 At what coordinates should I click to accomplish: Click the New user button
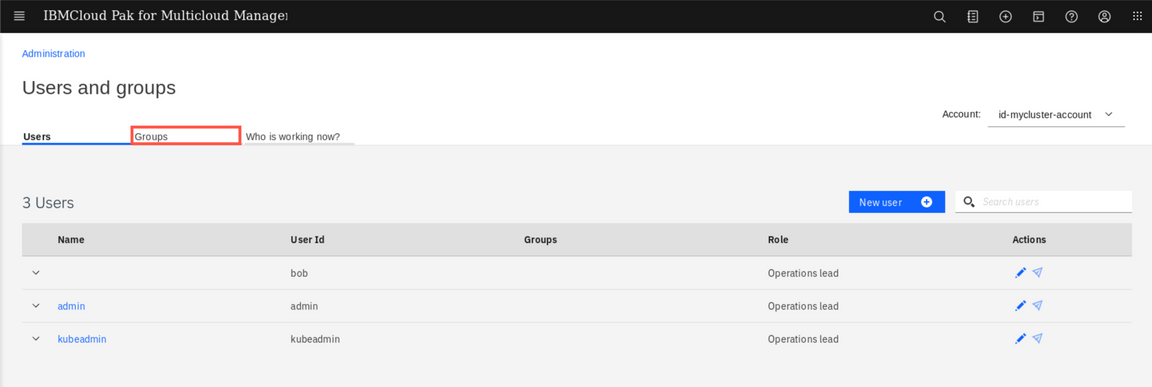[x=896, y=202]
